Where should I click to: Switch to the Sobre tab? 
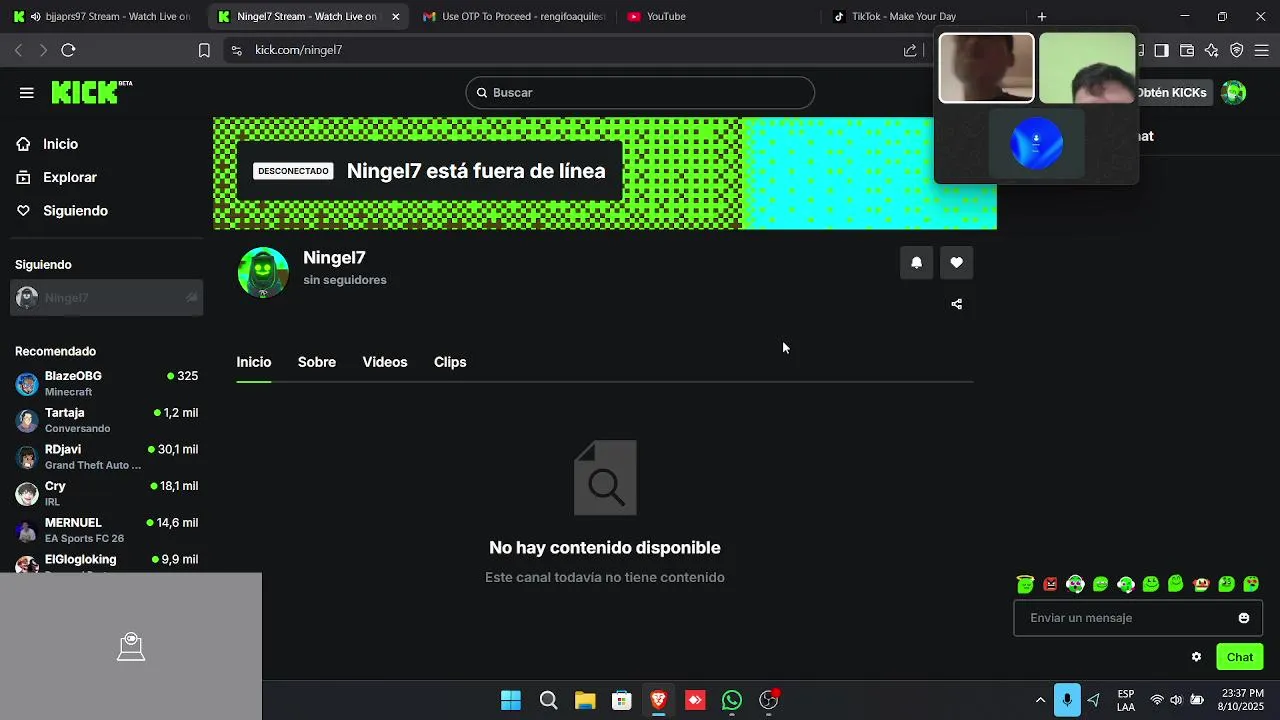[317, 362]
